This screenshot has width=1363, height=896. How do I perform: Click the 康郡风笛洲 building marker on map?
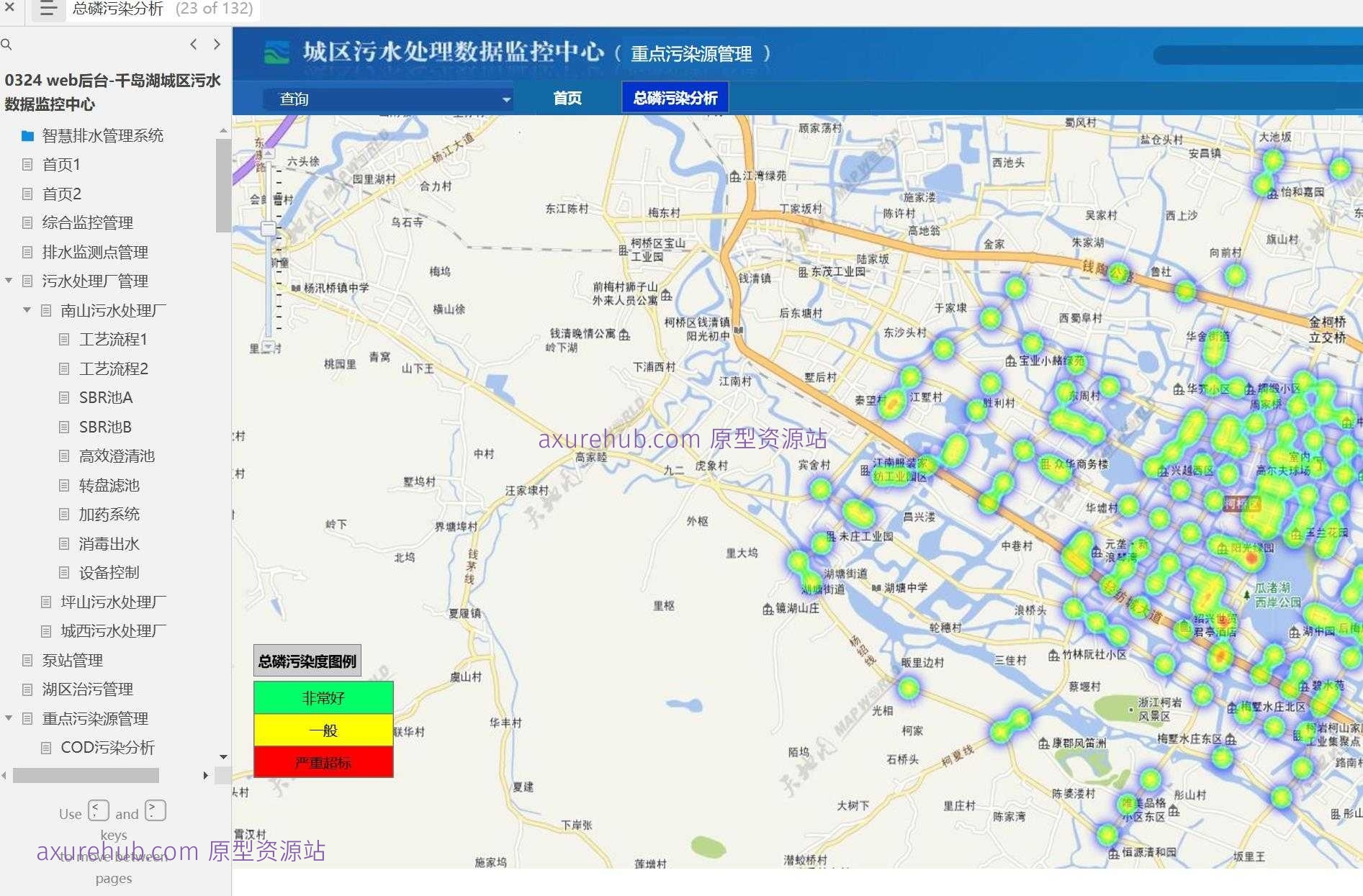[1043, 743]
